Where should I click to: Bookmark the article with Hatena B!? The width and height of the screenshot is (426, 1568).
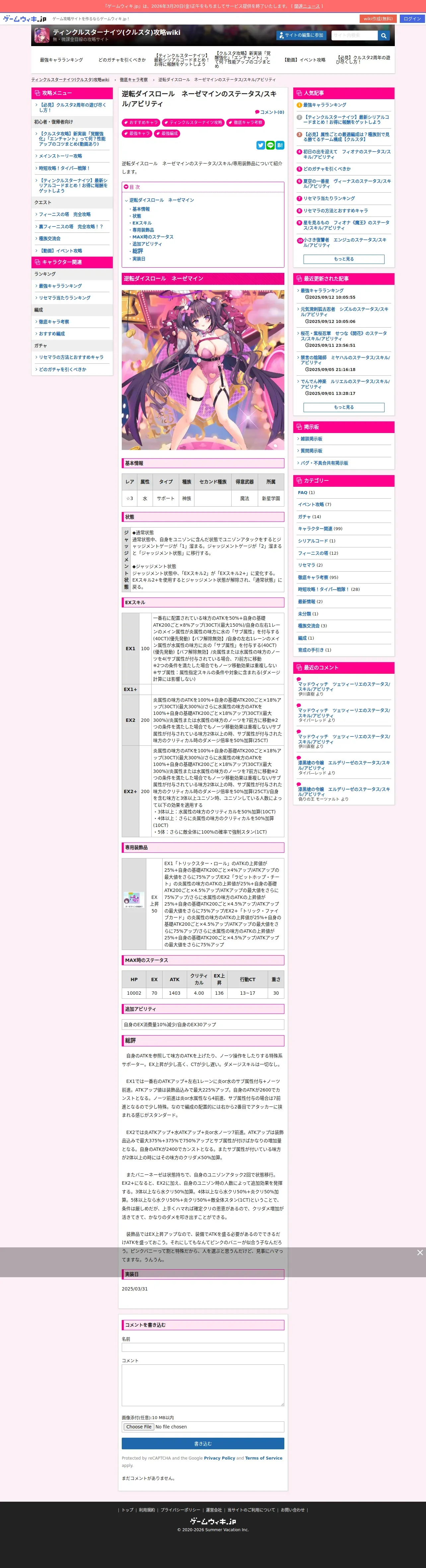click(280, 146)
